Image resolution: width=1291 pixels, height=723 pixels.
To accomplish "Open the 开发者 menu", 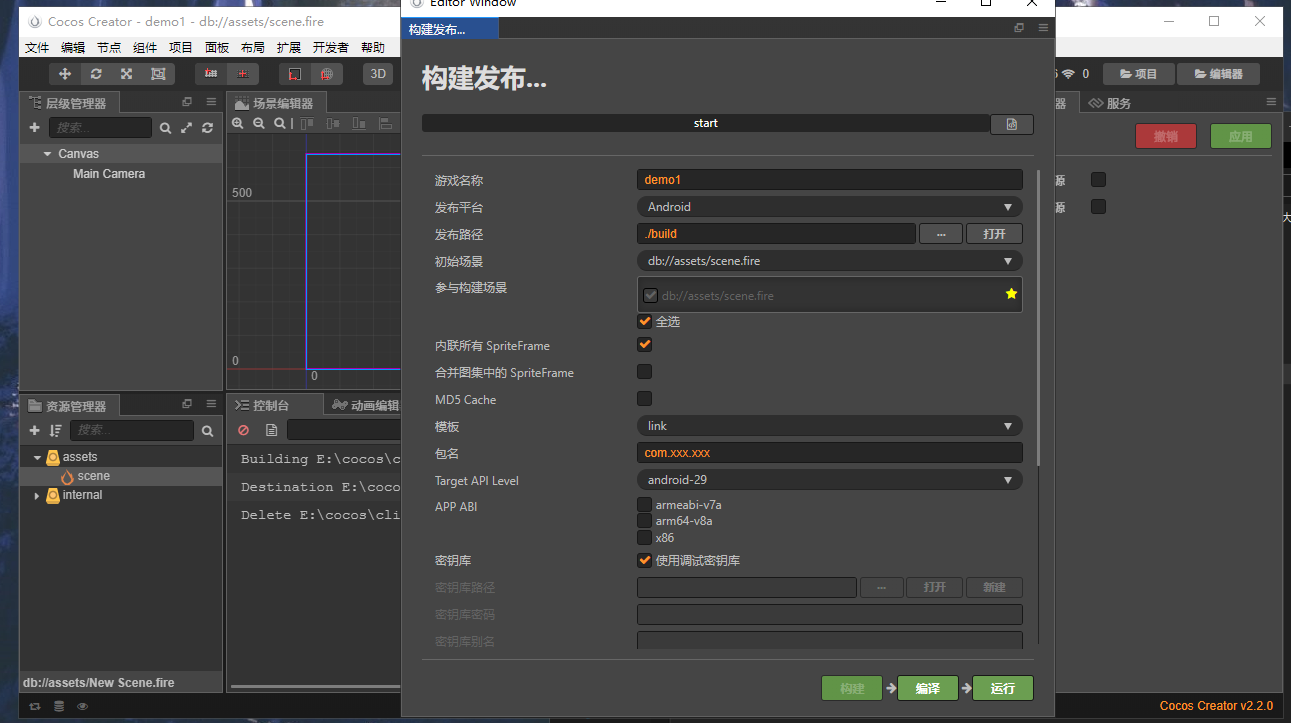I will tap(331, 47).
